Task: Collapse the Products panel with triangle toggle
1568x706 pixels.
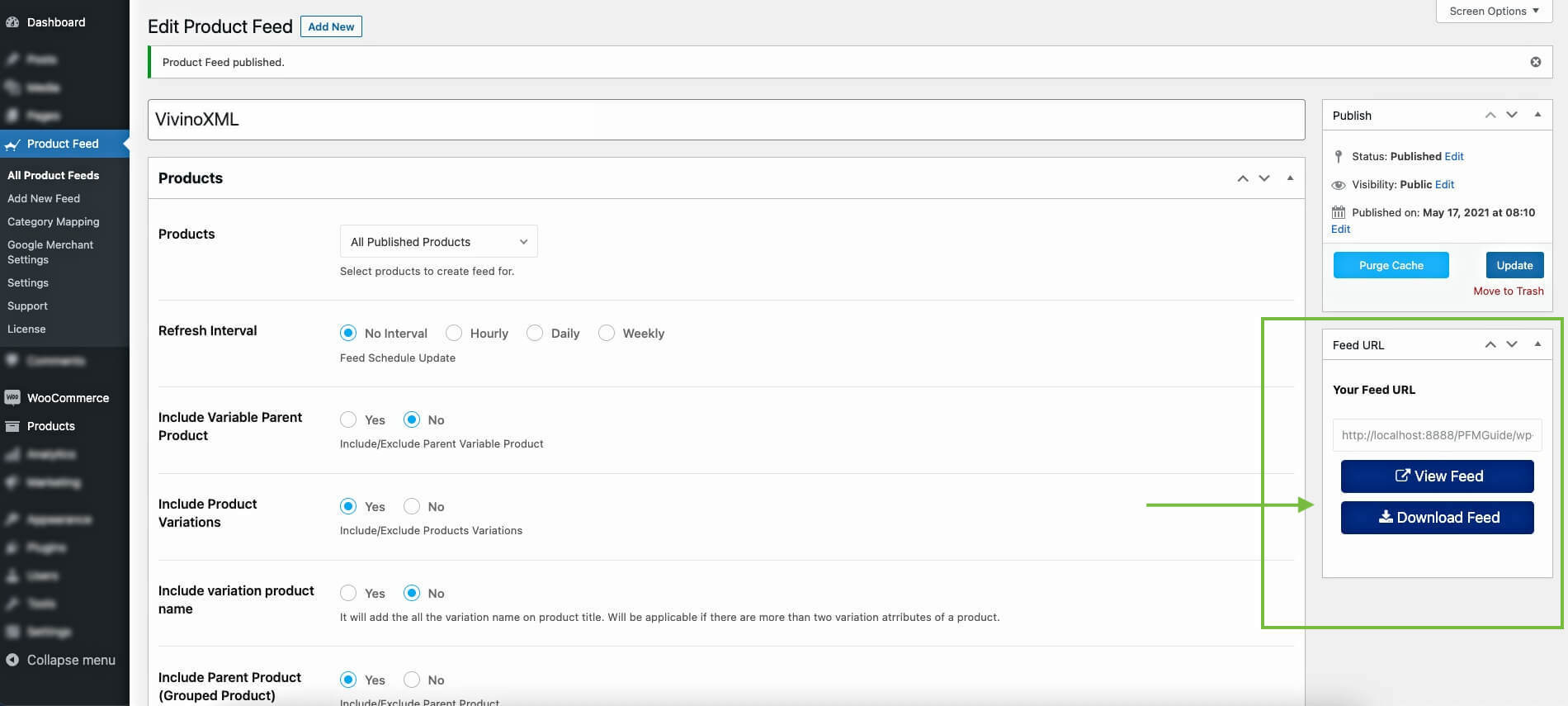Action: 1290,178
